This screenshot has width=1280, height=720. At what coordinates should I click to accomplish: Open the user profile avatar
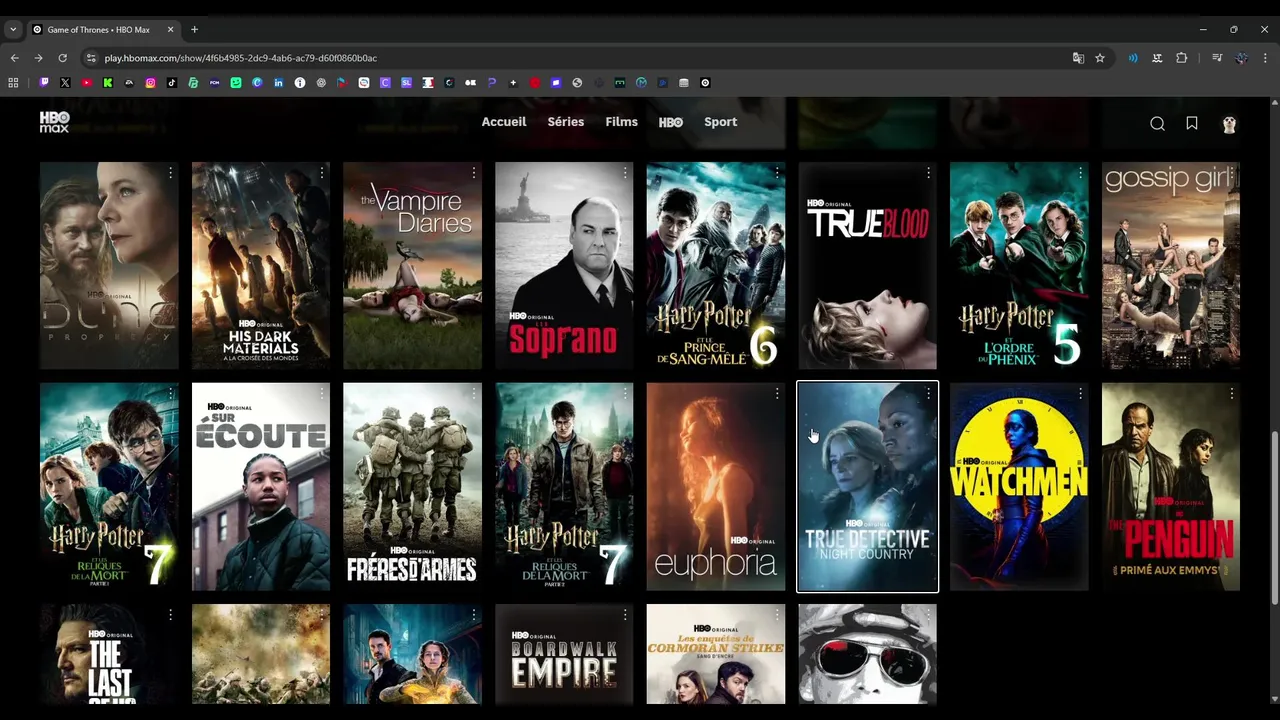point(1229,123)
